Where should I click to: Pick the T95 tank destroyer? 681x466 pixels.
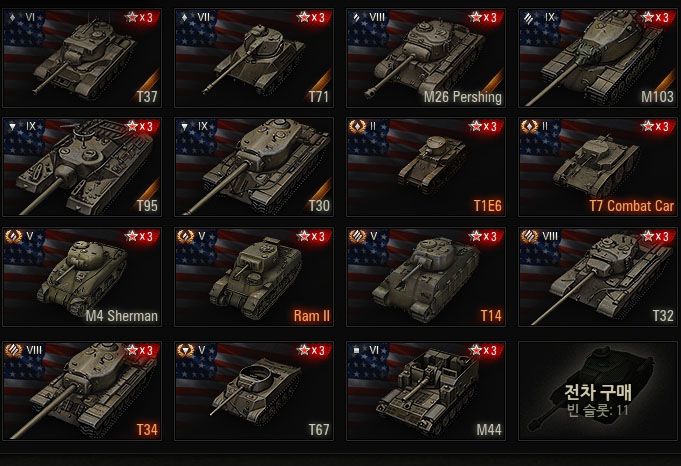pyautogui.click(x=82, y=167)
